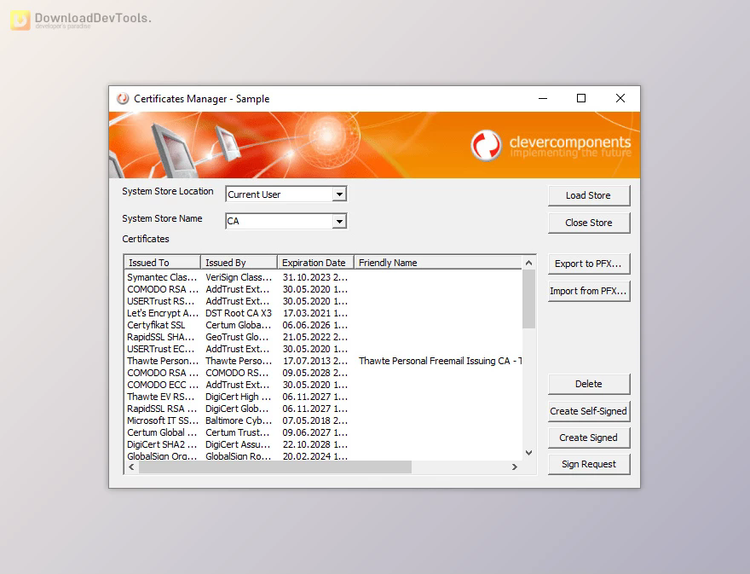
Task: Select the COMODO ECC certificate row
Action: 323,385
